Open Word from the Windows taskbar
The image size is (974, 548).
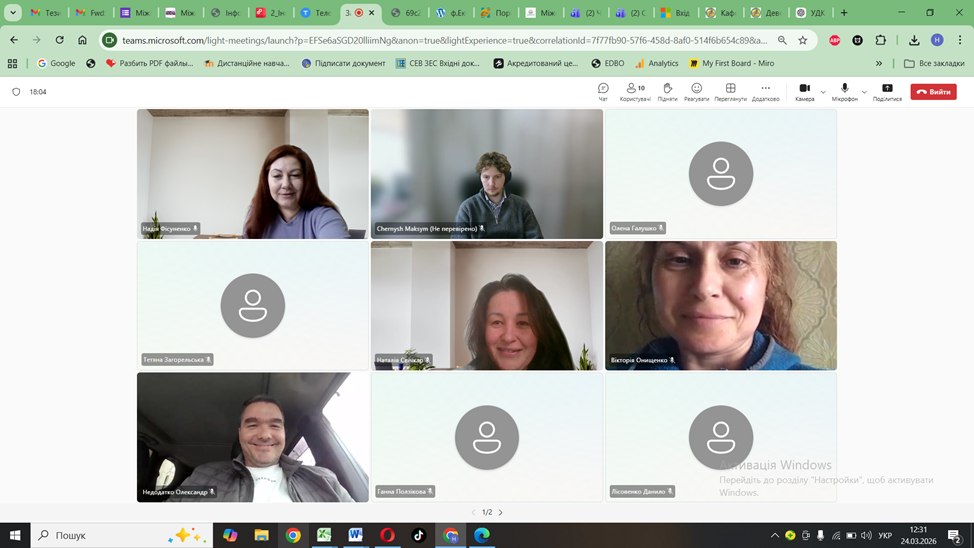[355, 535]
